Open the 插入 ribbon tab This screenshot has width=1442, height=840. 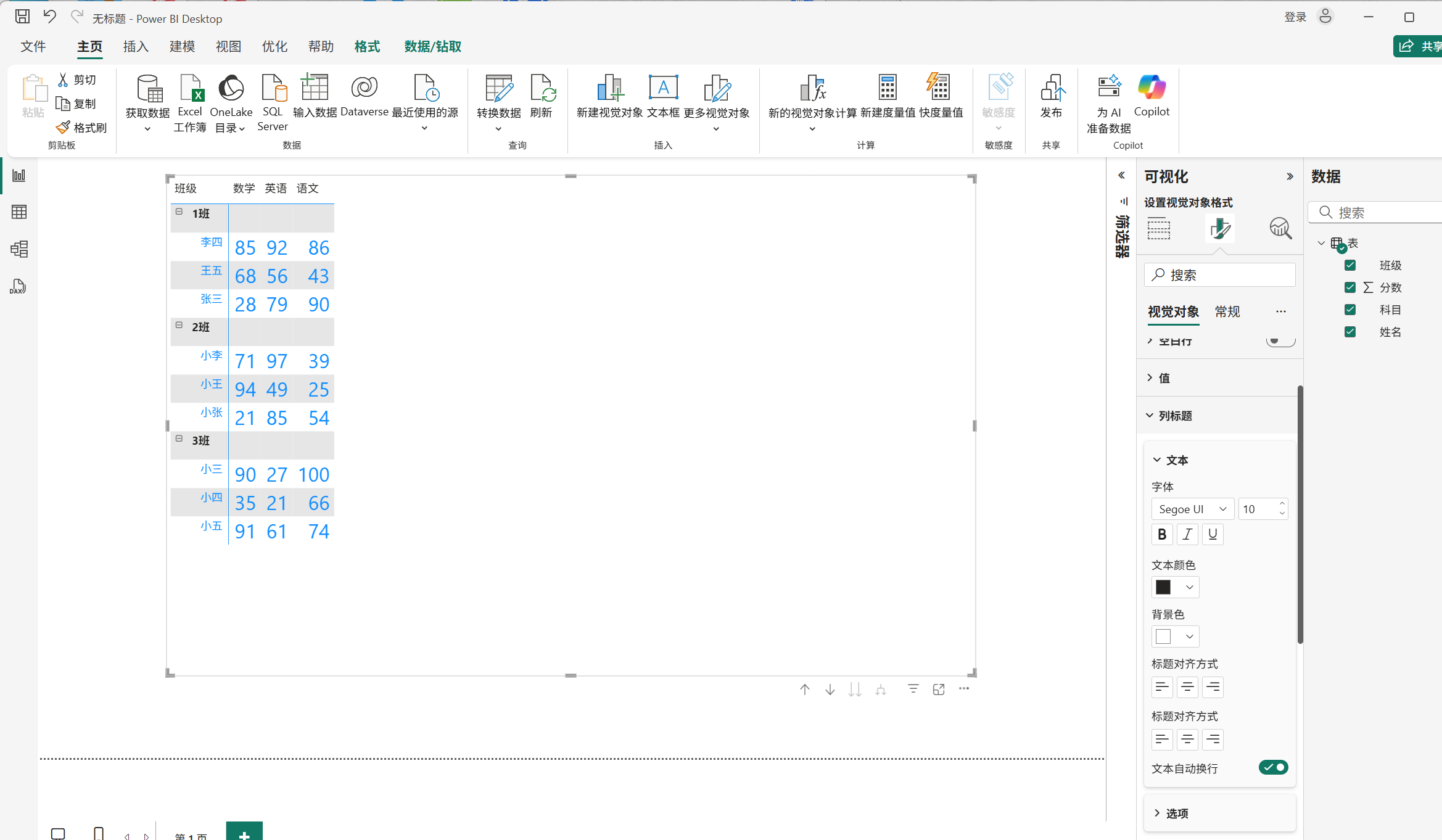pos(136,46)
